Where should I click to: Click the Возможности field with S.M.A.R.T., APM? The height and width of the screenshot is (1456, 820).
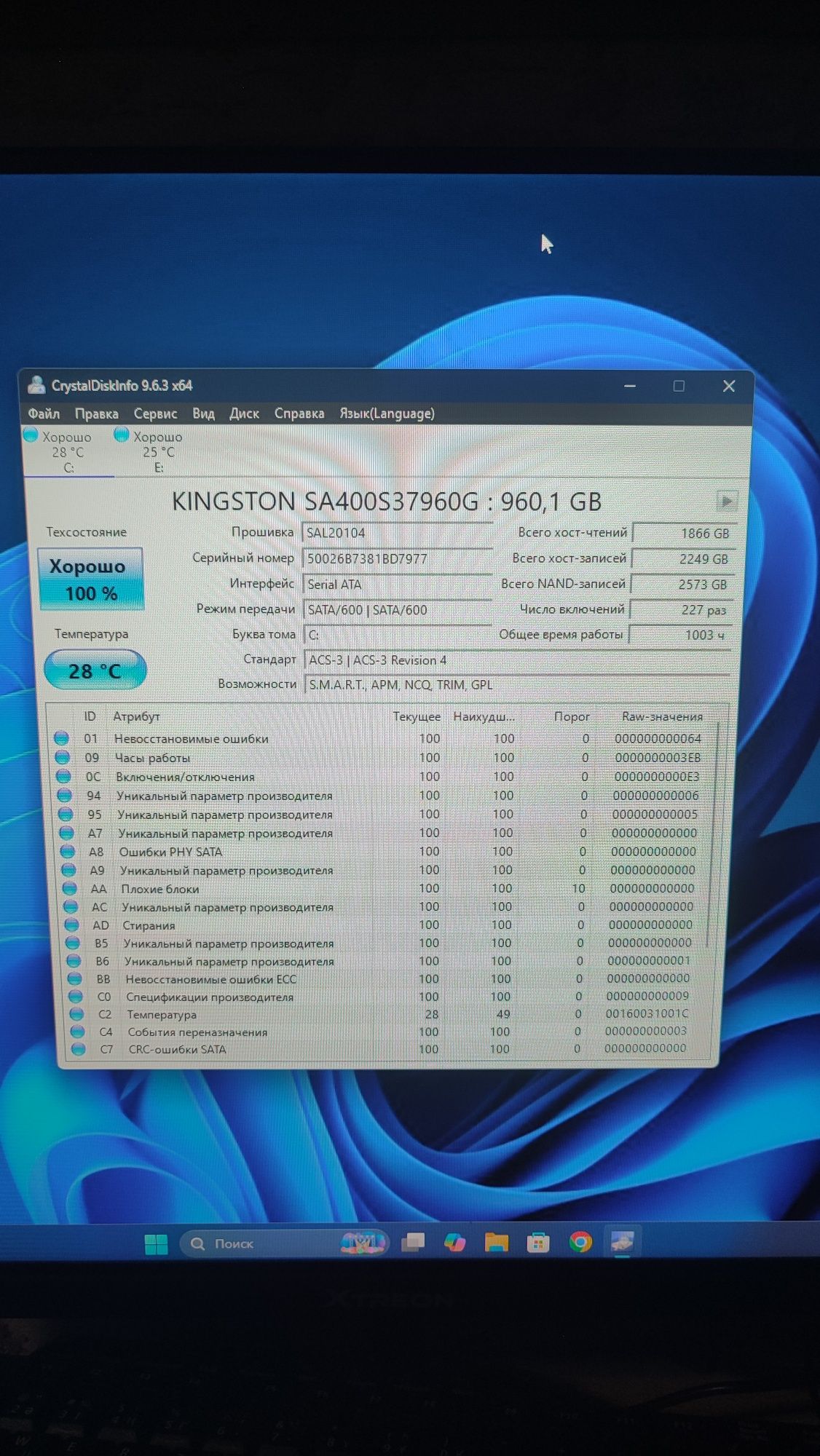[x=517, y=684]
